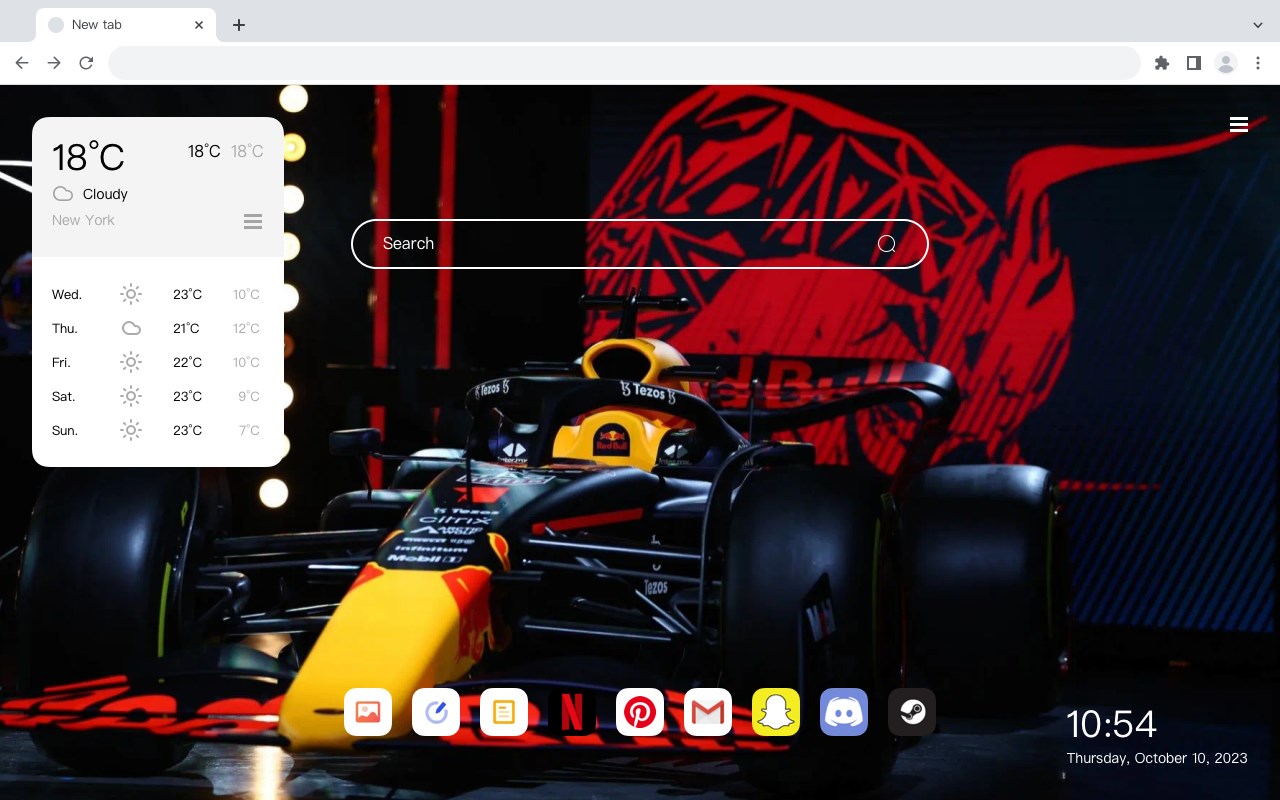Click Saturday's 9°C low temperature

(249, 396)
